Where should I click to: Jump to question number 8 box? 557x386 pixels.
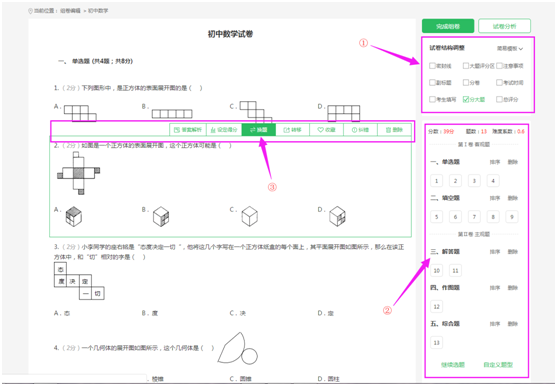493,217
